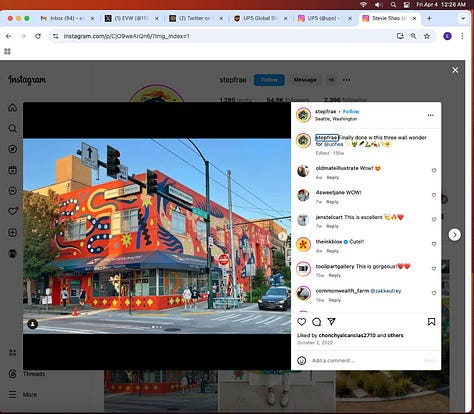Reply to jenstelcart's comment

(333, 226)
